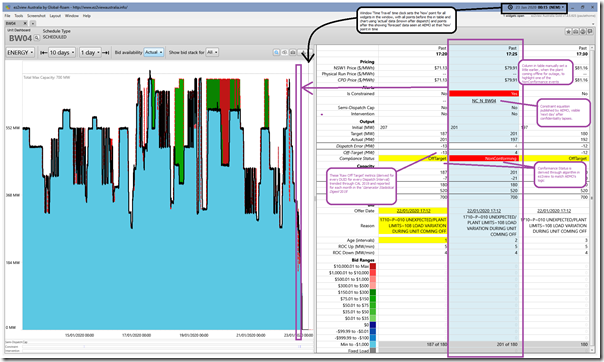The width and height of the screenshot is (604, 362).
Task: Open the 10 days range dropdown
Action: (62, 52)
